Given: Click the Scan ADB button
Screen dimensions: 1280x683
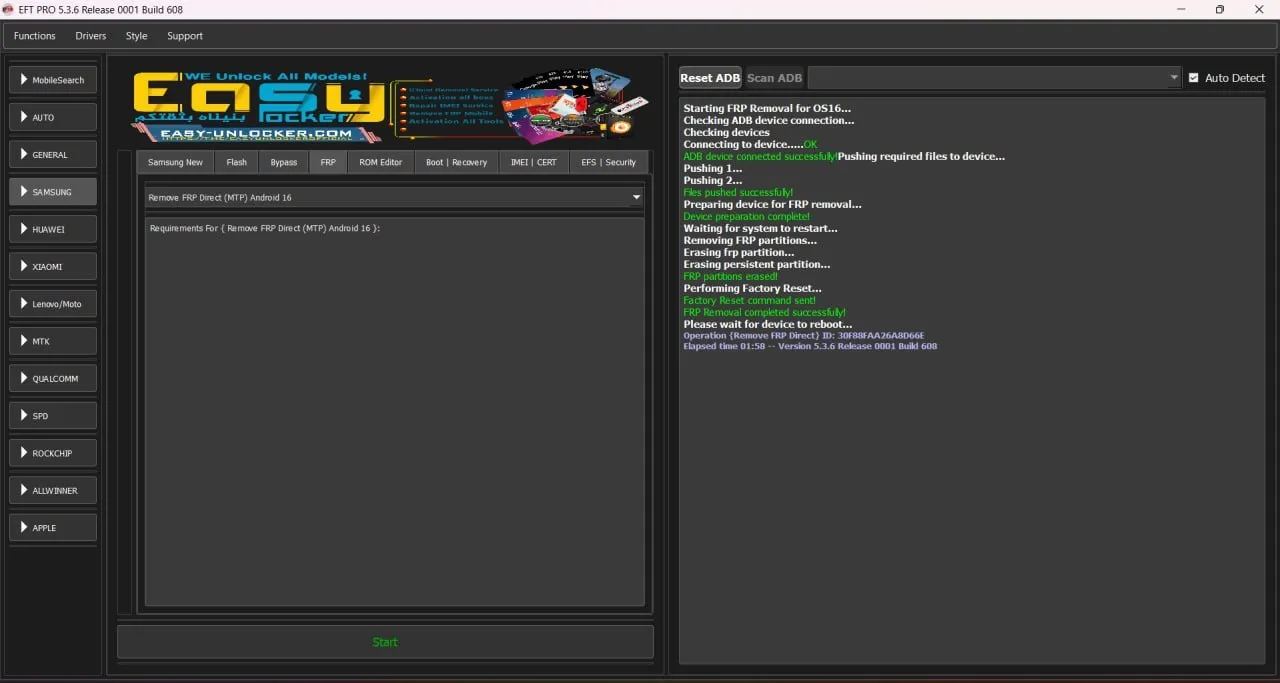Looking at the screenshot, I should tap(774, 78).
